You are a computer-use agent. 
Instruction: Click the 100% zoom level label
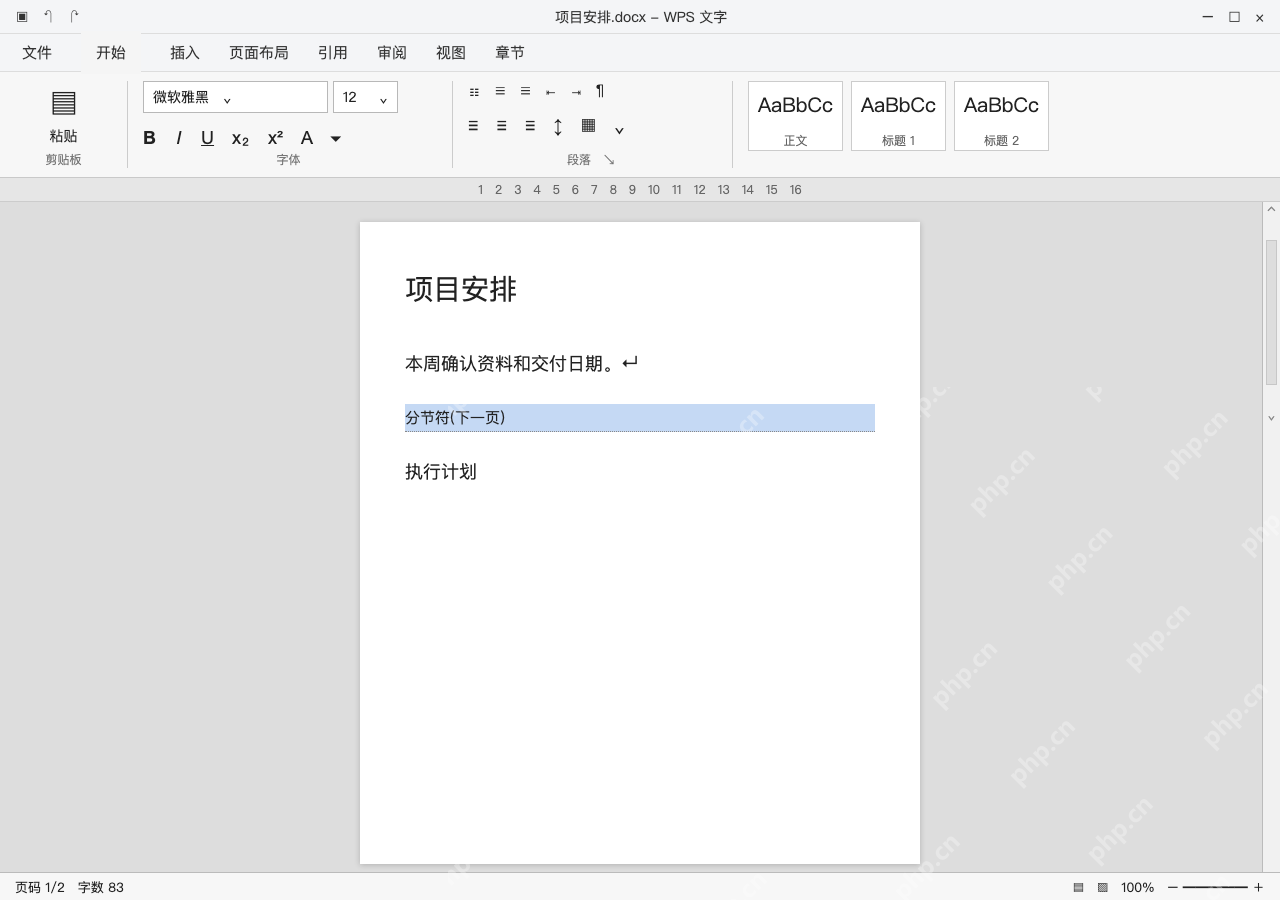click(x=1137, y=887)
